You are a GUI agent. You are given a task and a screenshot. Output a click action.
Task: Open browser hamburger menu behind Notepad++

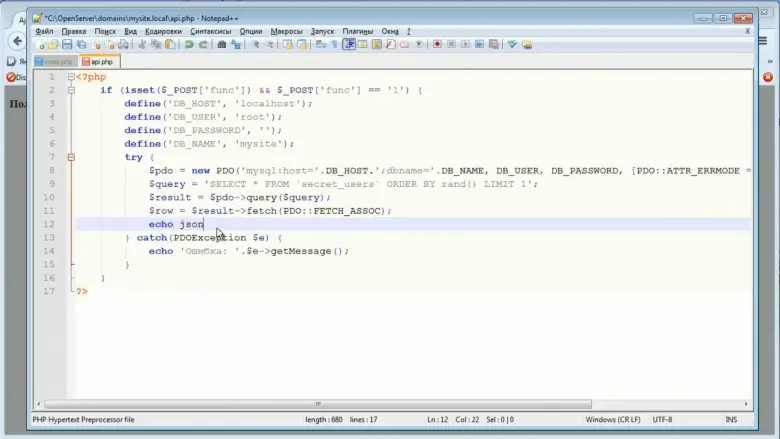(763, 41)
